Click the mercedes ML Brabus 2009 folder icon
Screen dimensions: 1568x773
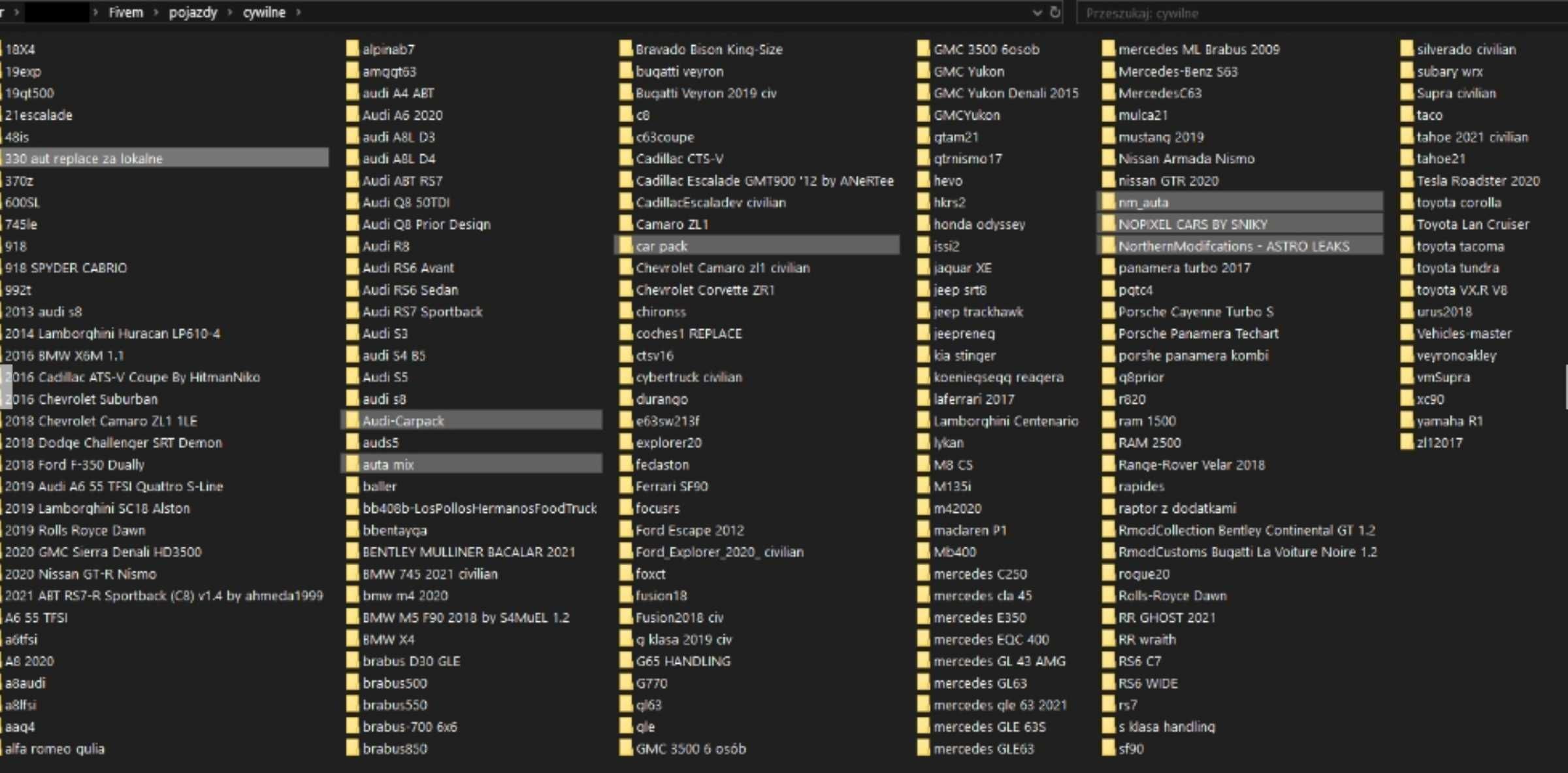(x=1109, y=49)
